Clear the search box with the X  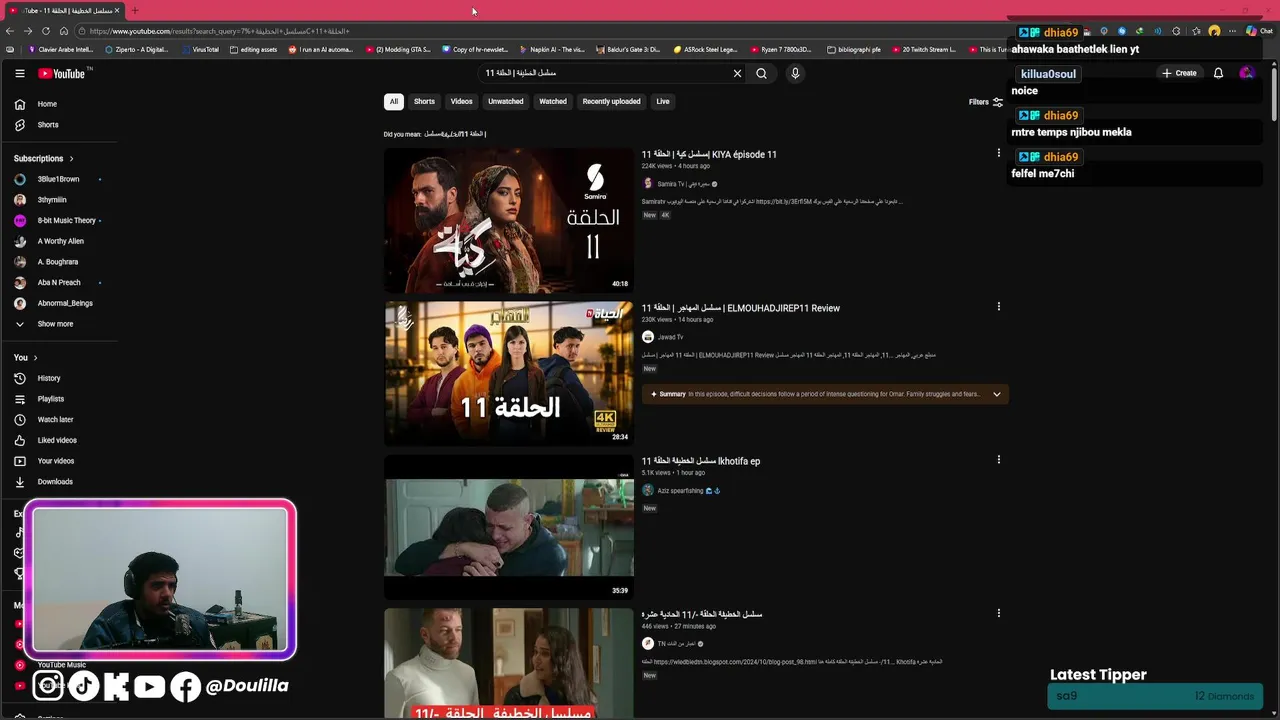coord(738,73)
